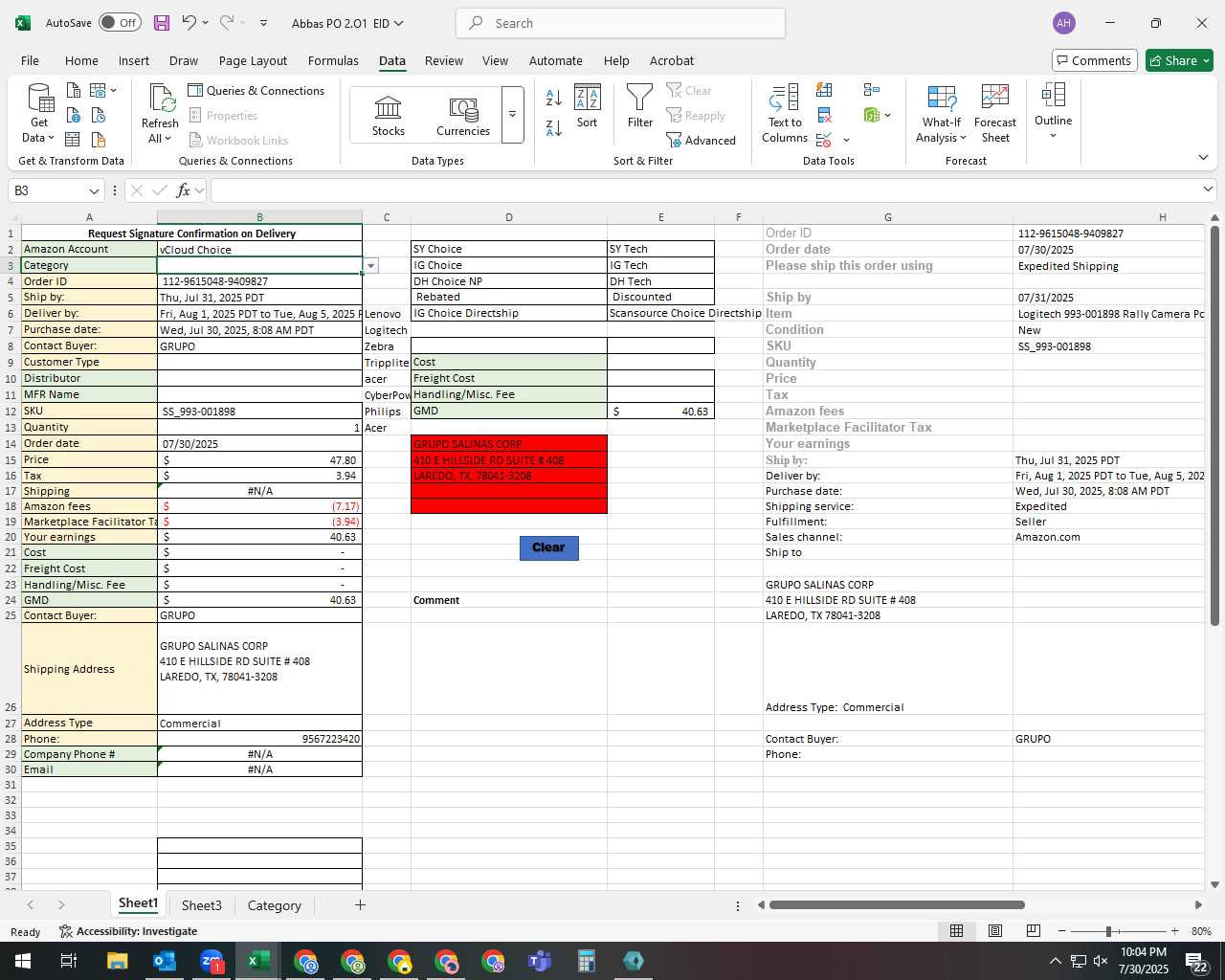Viewport: 1225px width, 980px height.
Task: Open the File menu
Action: click(30, 60)
